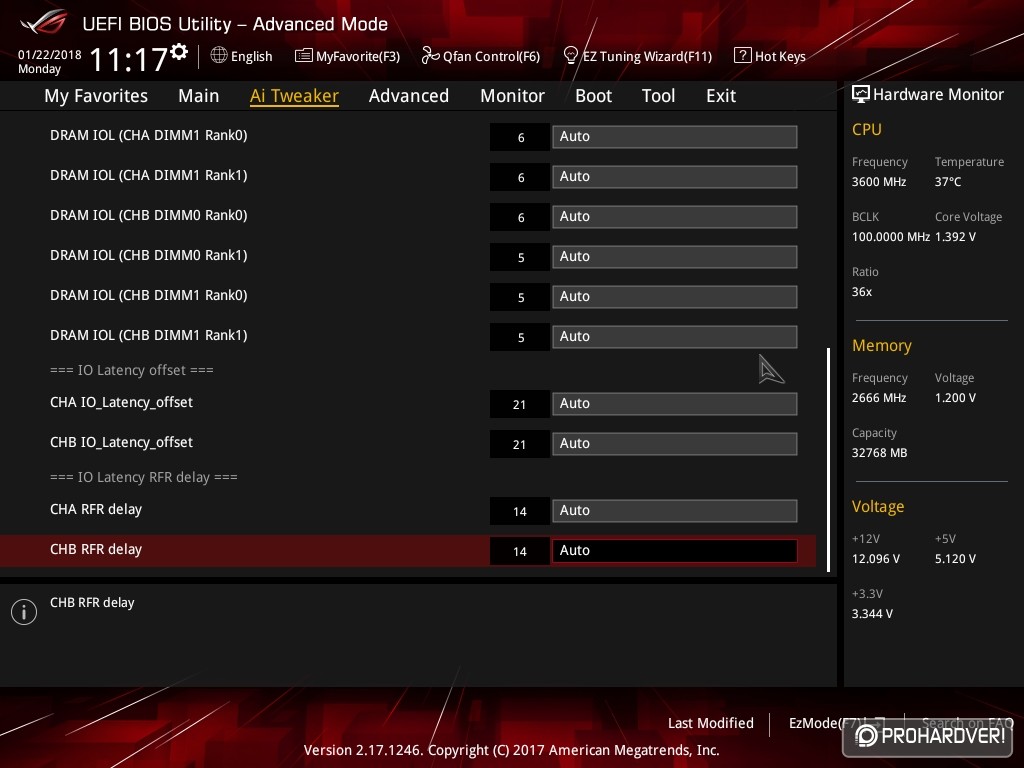1024x768 pixels.
Task: Click the Qfan Control fan icon
Action: [x=430, y=56]
